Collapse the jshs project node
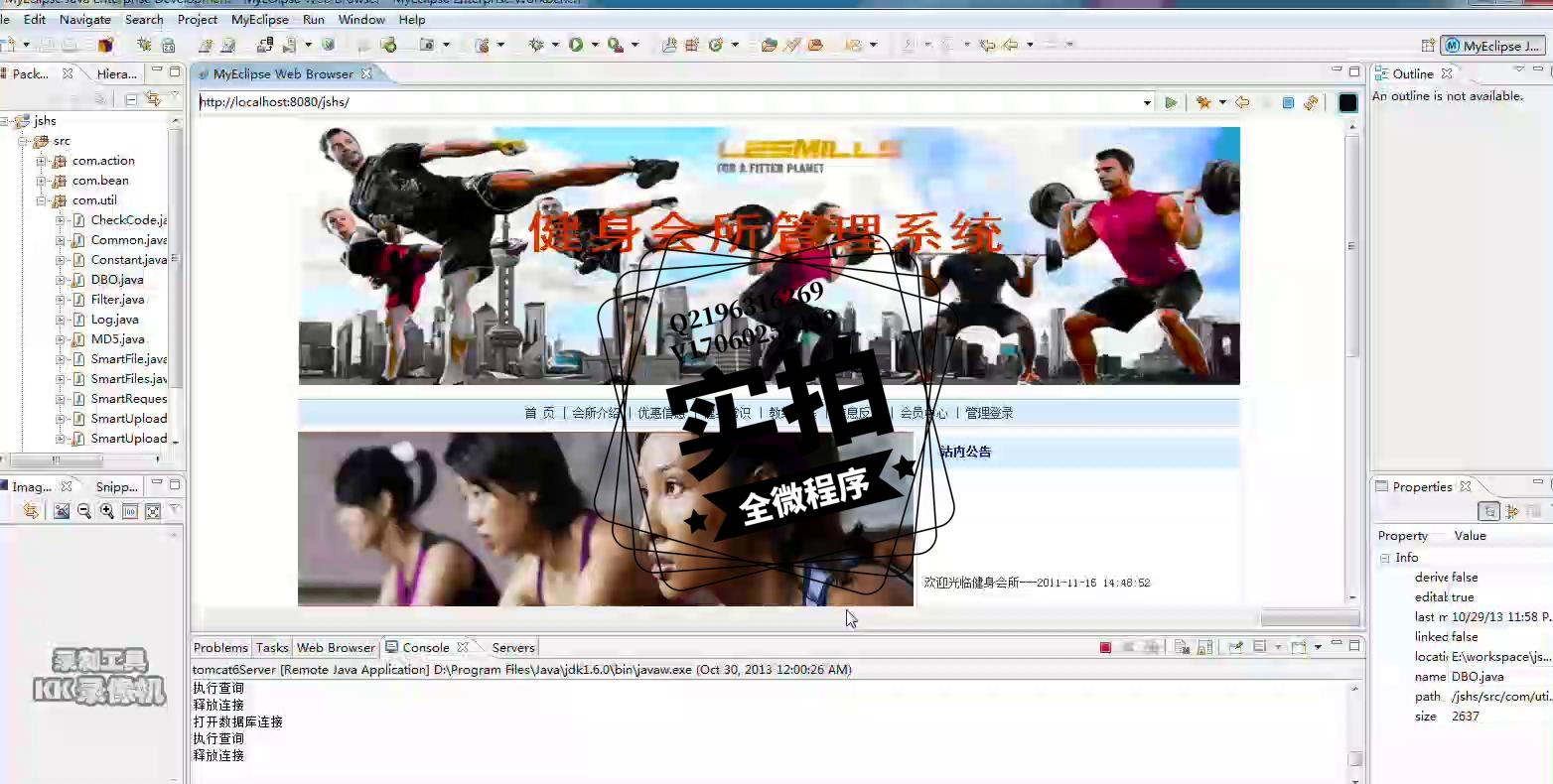1553x784 pixels. pos(5,121)
